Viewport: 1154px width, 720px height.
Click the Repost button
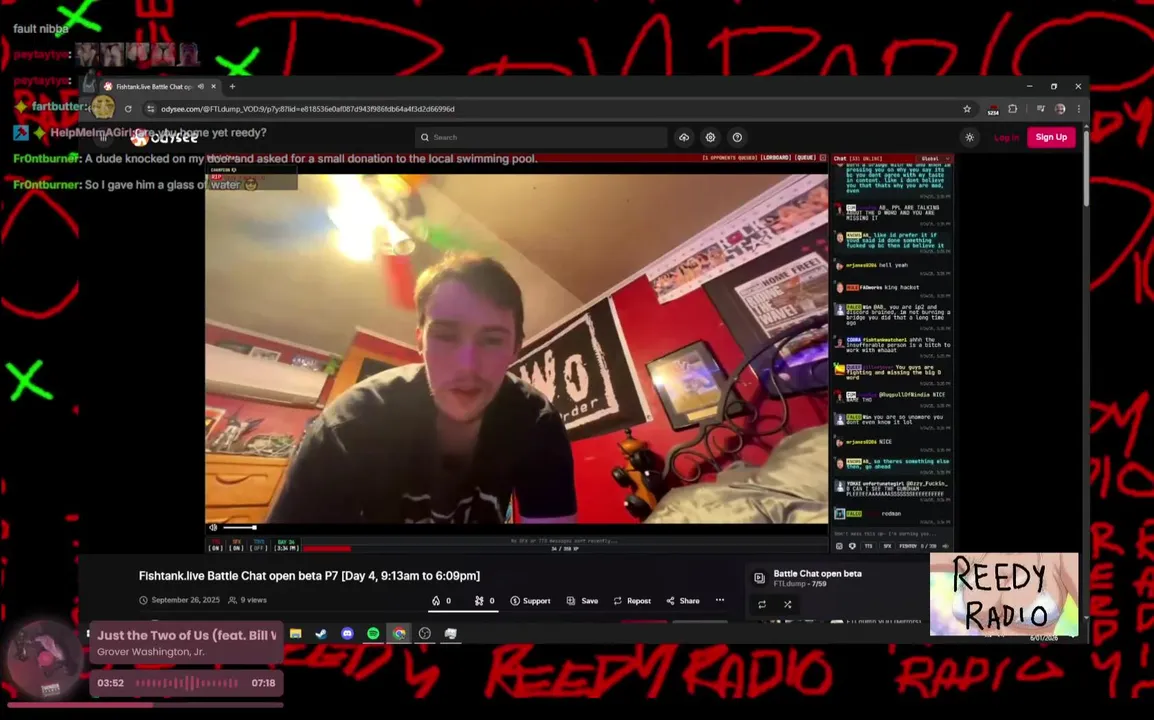point(632,601)
